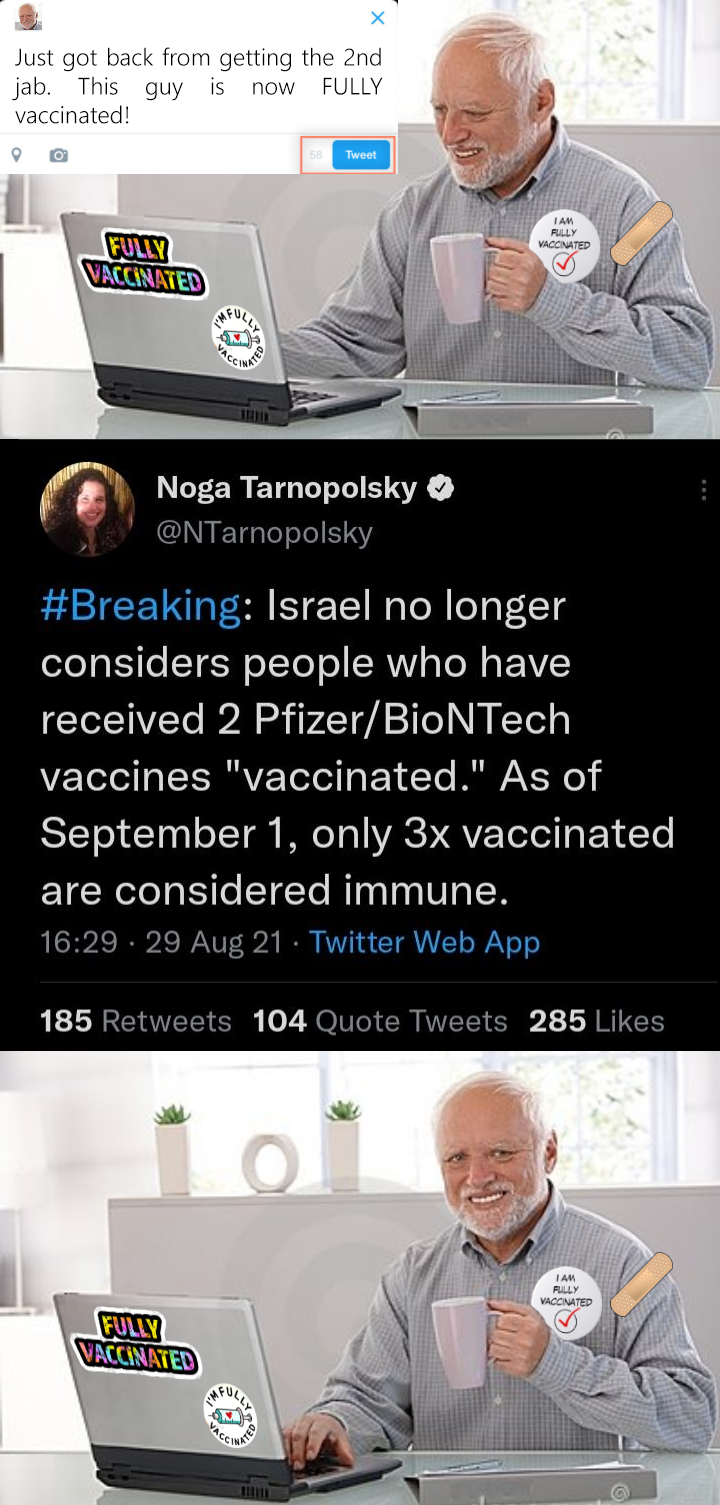Click the small profile avatar in composer
This screenshot has height=1505, width=720.
pos(29,16)
